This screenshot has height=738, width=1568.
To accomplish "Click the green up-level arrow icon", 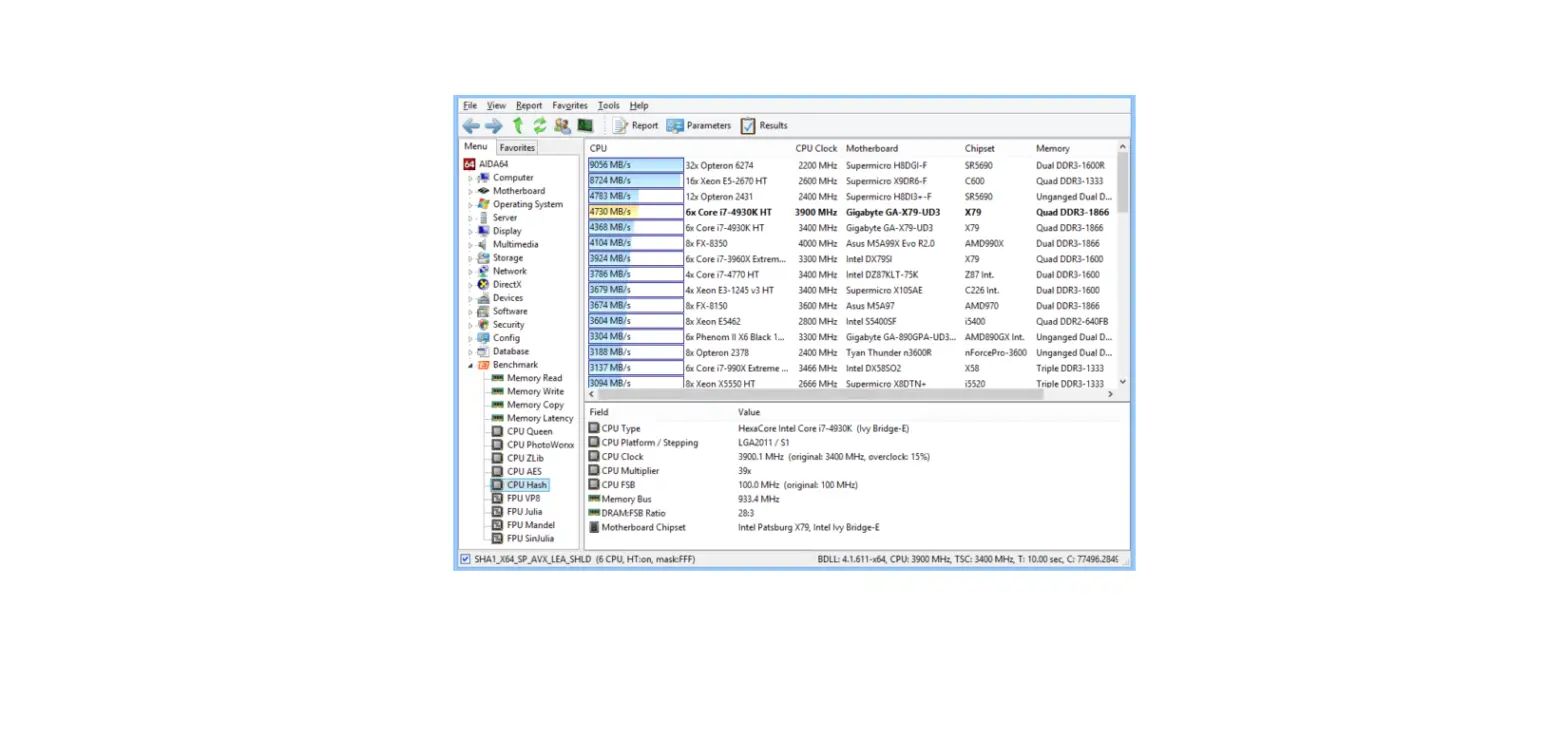I will click(x=518, y=125).
